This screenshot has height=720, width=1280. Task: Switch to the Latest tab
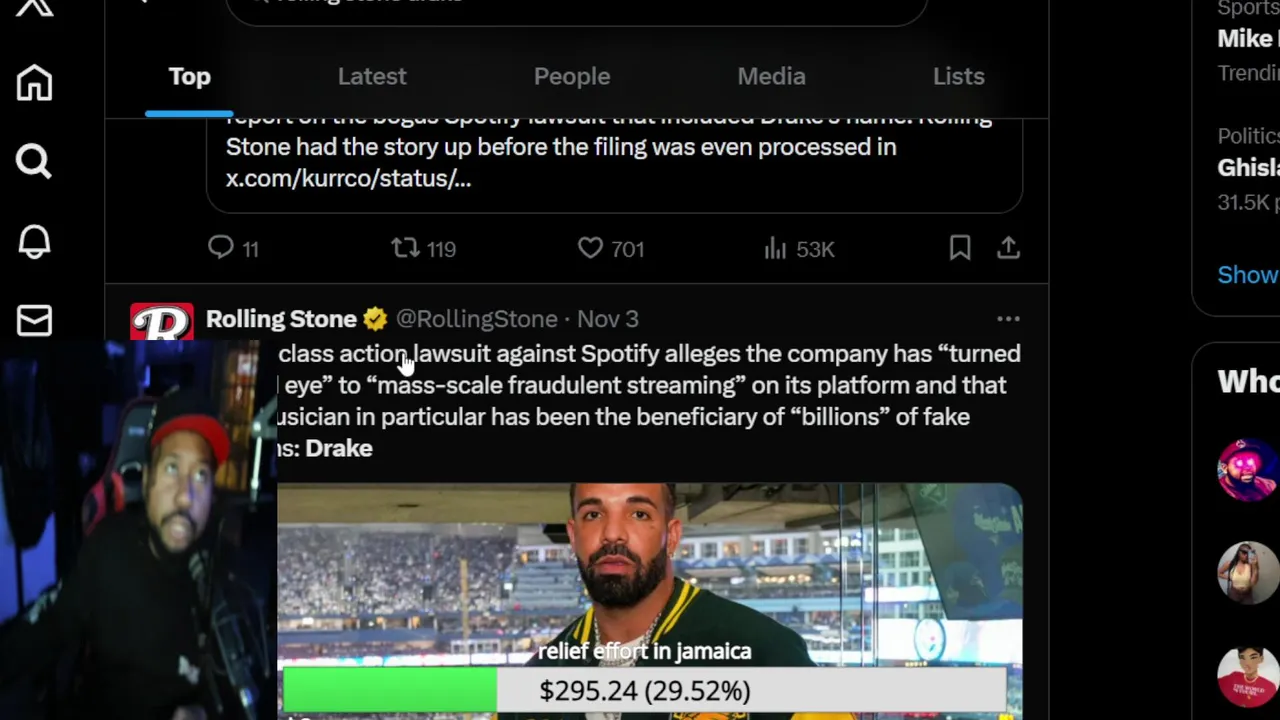[x=372, y=77]
